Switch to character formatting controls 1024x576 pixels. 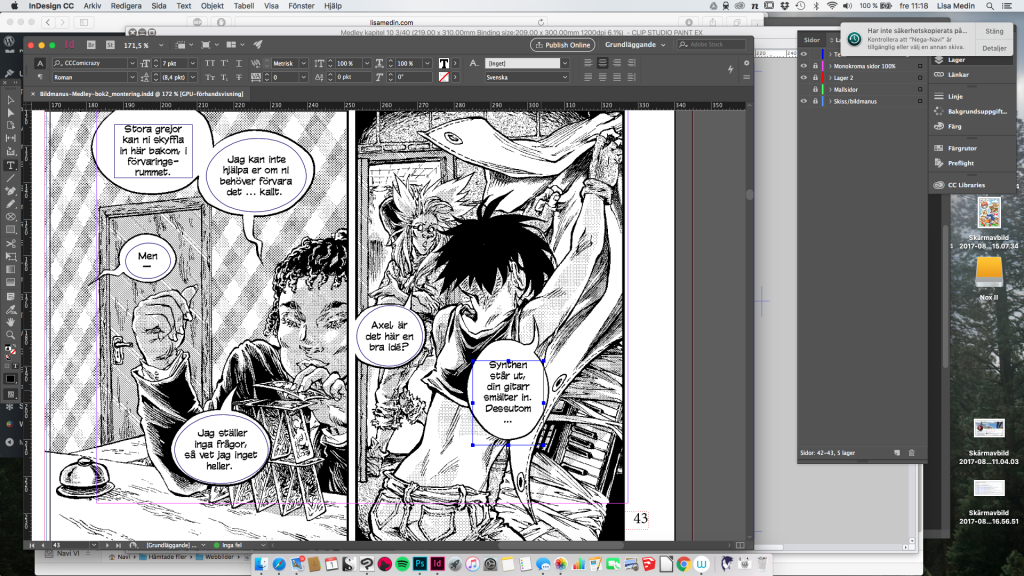[40, 63]
